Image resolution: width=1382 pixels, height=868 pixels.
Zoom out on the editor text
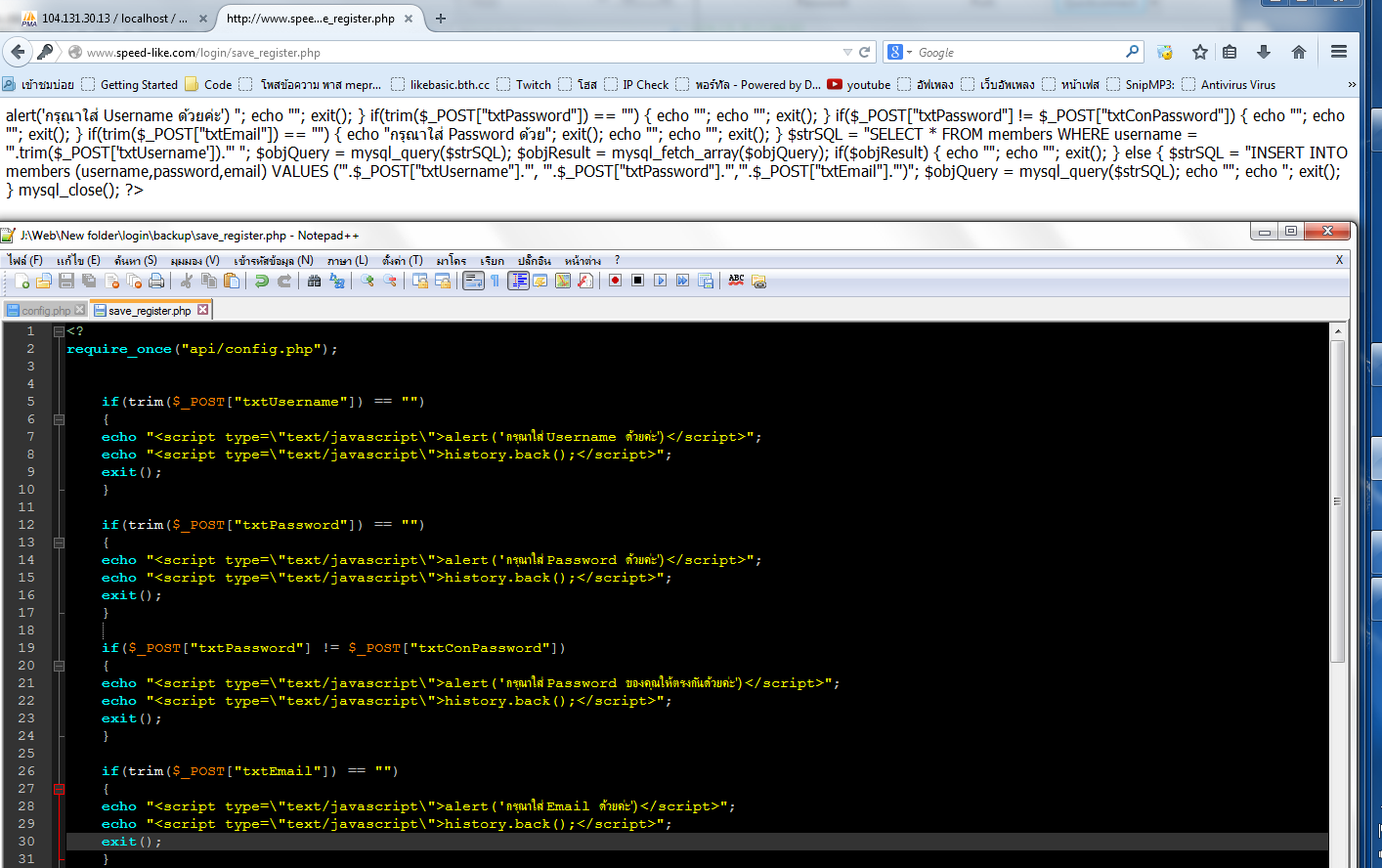pyautogui.click(x=389, y=282)
